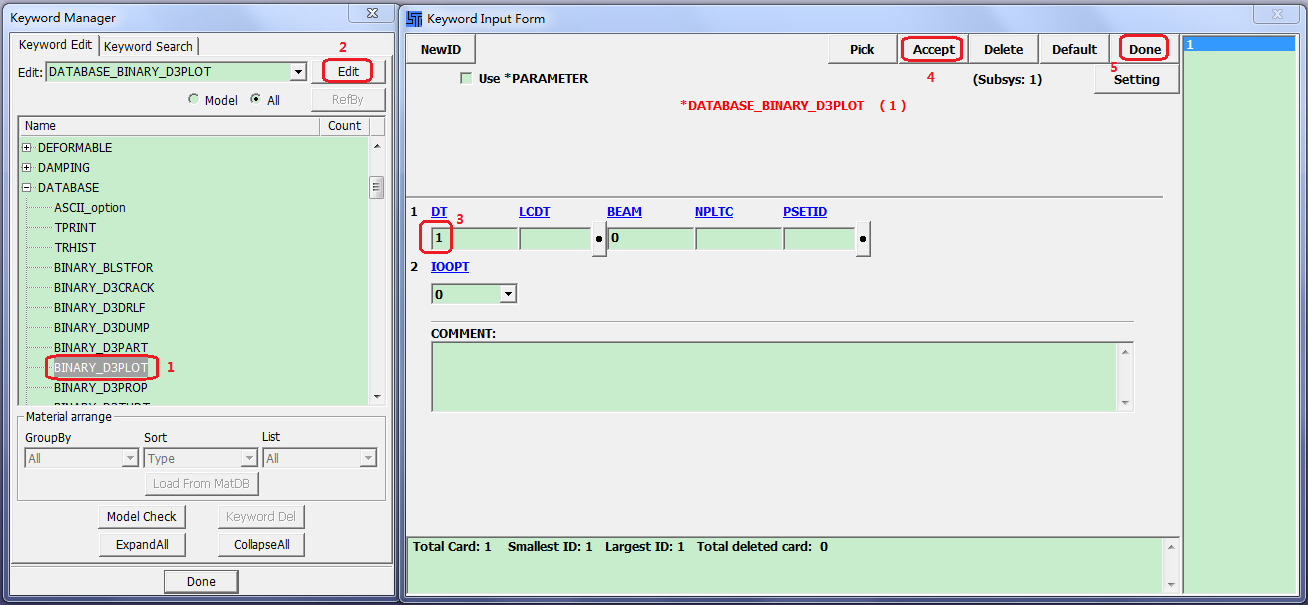Screen dimensions: 1308x605
Task: Click the dot button next to LCDT field
Action: coord(599,240)
